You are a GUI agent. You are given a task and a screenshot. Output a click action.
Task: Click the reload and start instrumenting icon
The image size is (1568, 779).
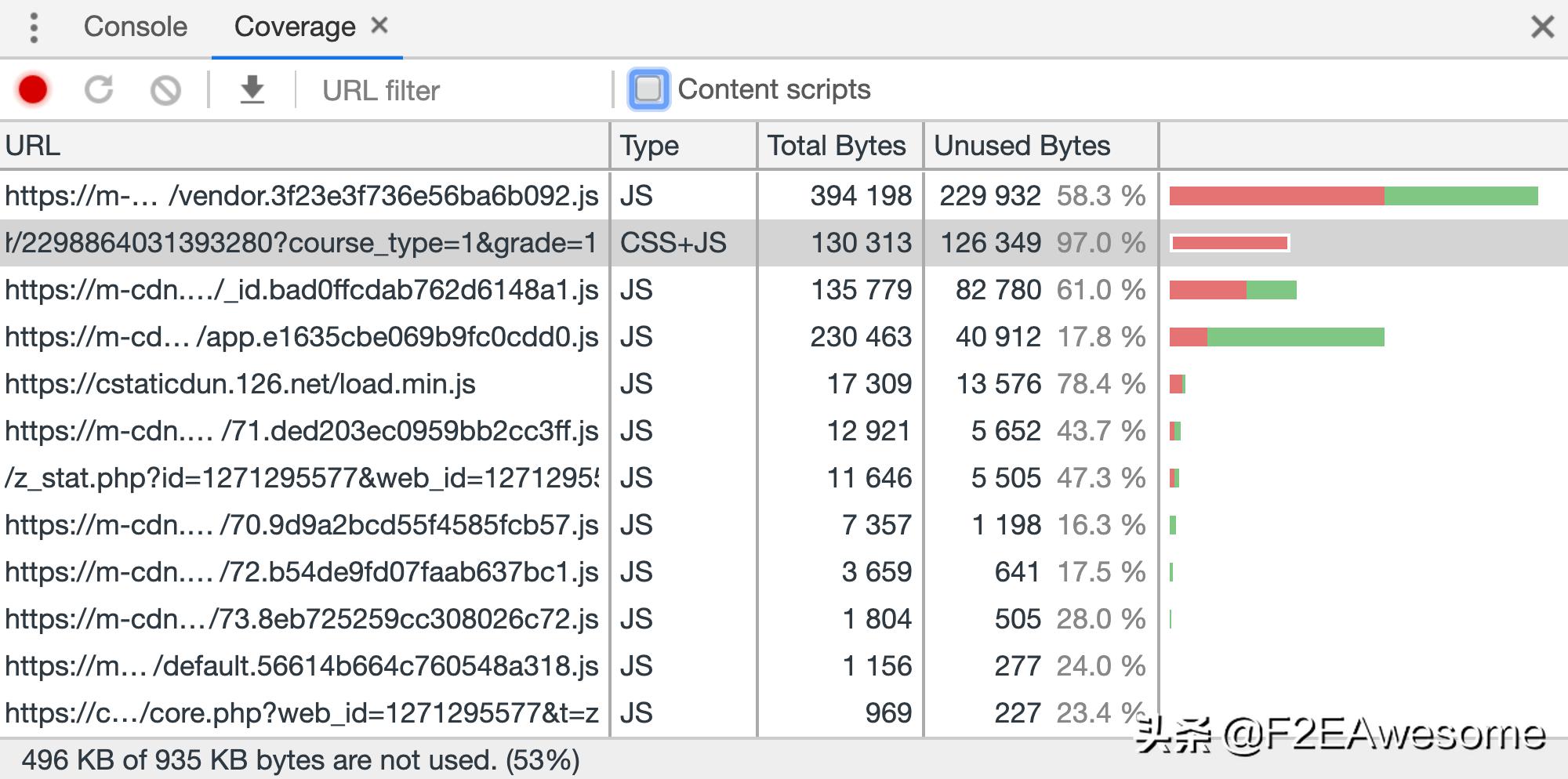tap(99, 89)
